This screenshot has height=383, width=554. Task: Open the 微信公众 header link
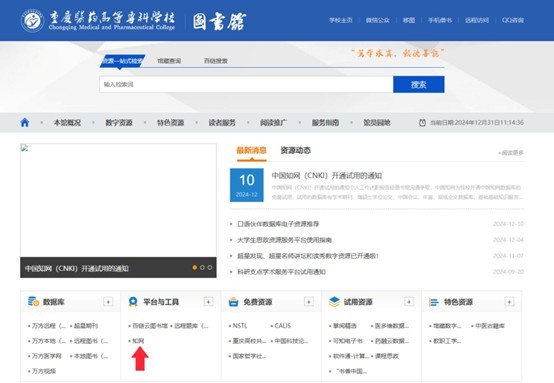coord(377,20)
